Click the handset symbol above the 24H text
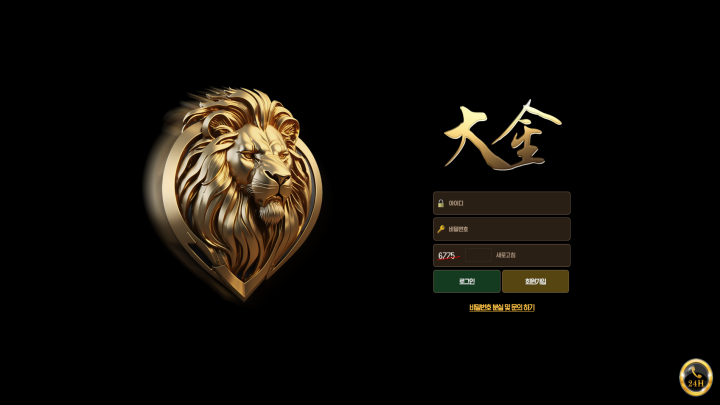The height and width of the screenshot is (405, 720). (696, 372)
